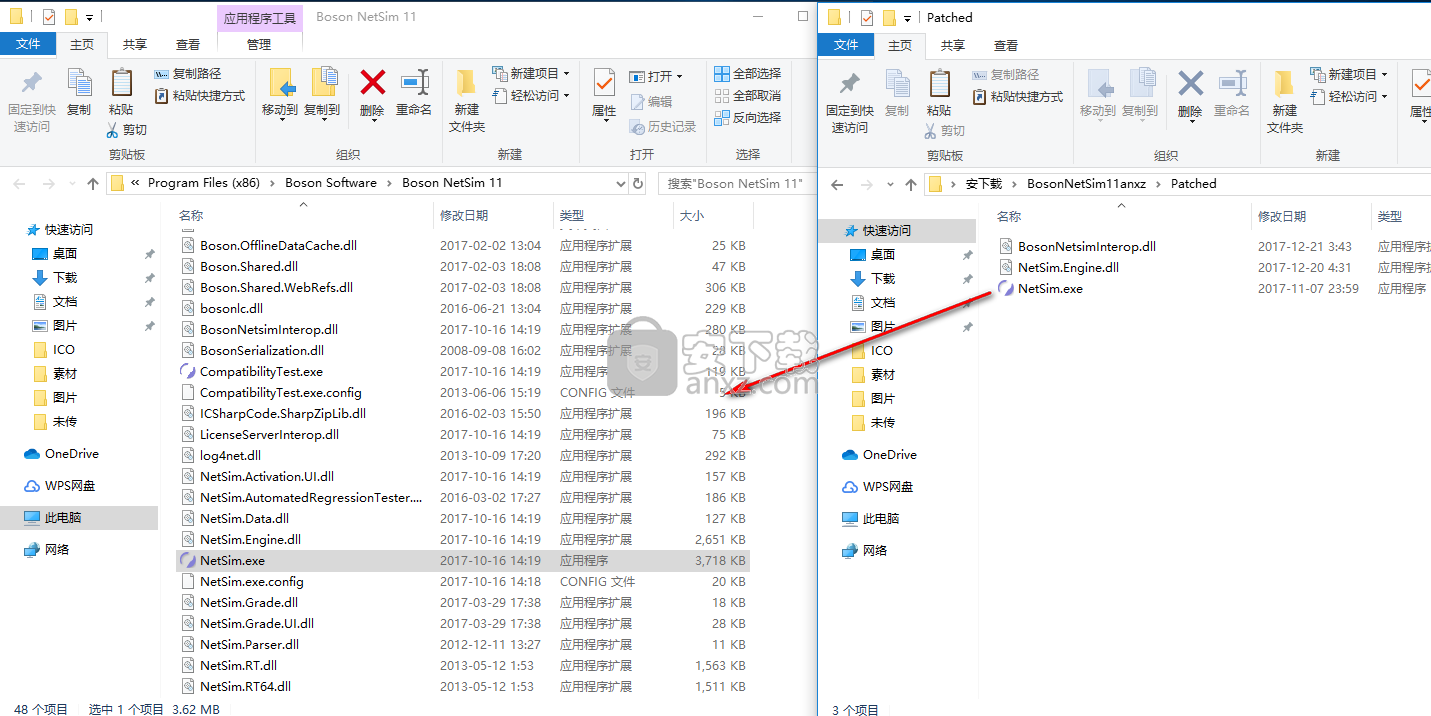The image size is (1431, 716).
Task: Switch to 查看 tab in Boson NetSim 11 window
Action: 188,44
